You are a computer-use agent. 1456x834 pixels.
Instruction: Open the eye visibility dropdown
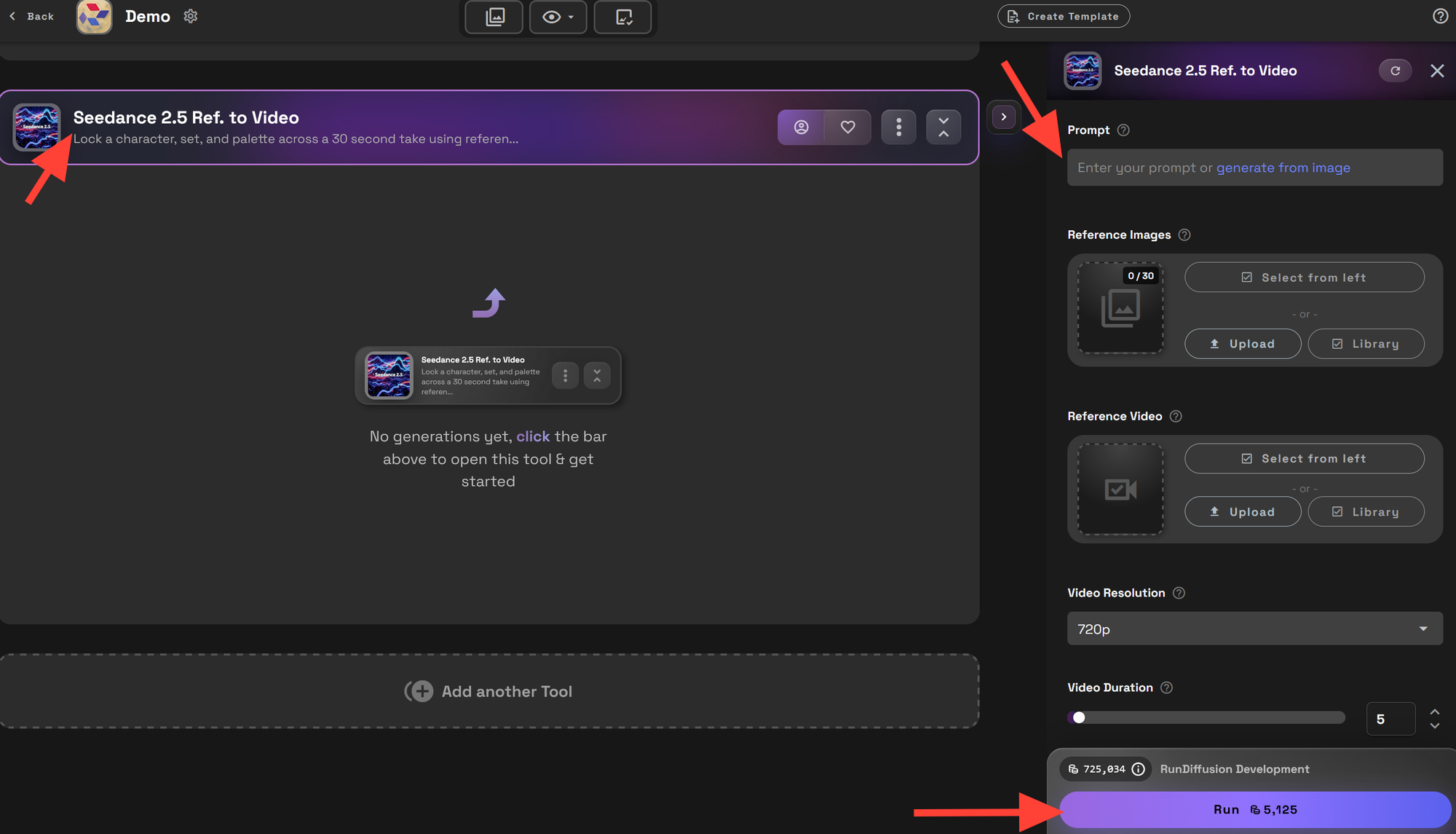[558, 17]
